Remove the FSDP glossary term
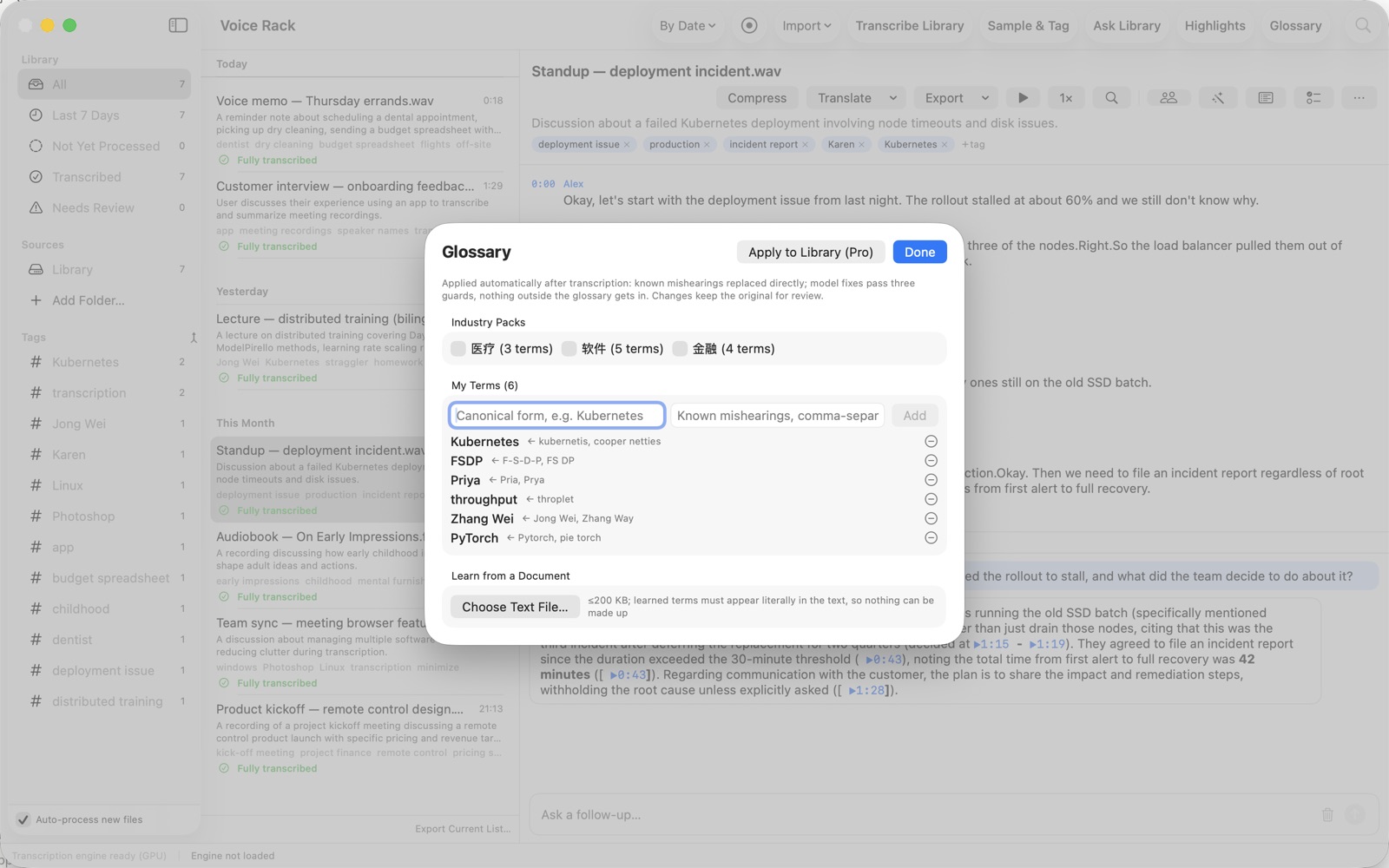Screen dimensions: 1389x868 931,461
